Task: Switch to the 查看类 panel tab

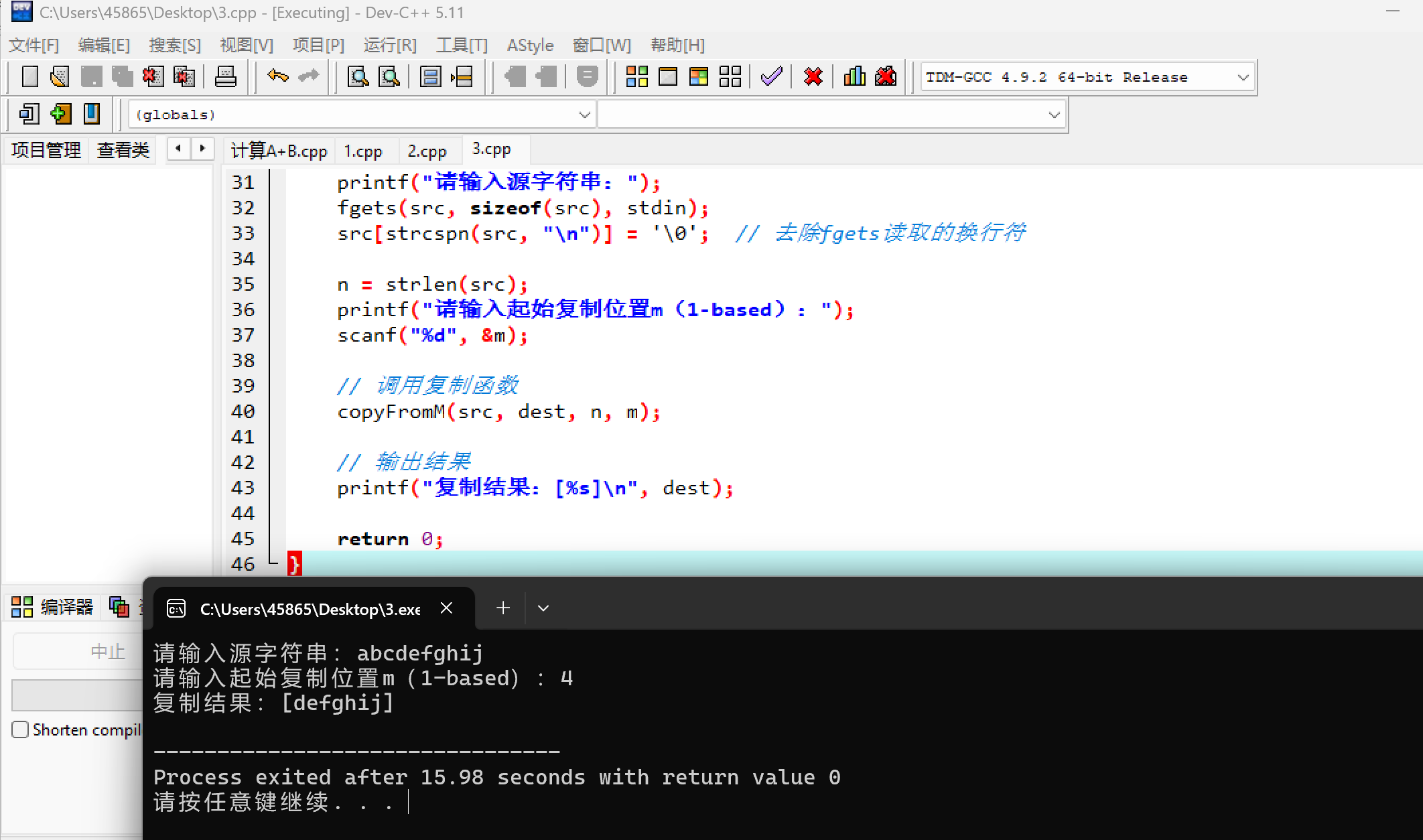Action: (x=123, y=149)
